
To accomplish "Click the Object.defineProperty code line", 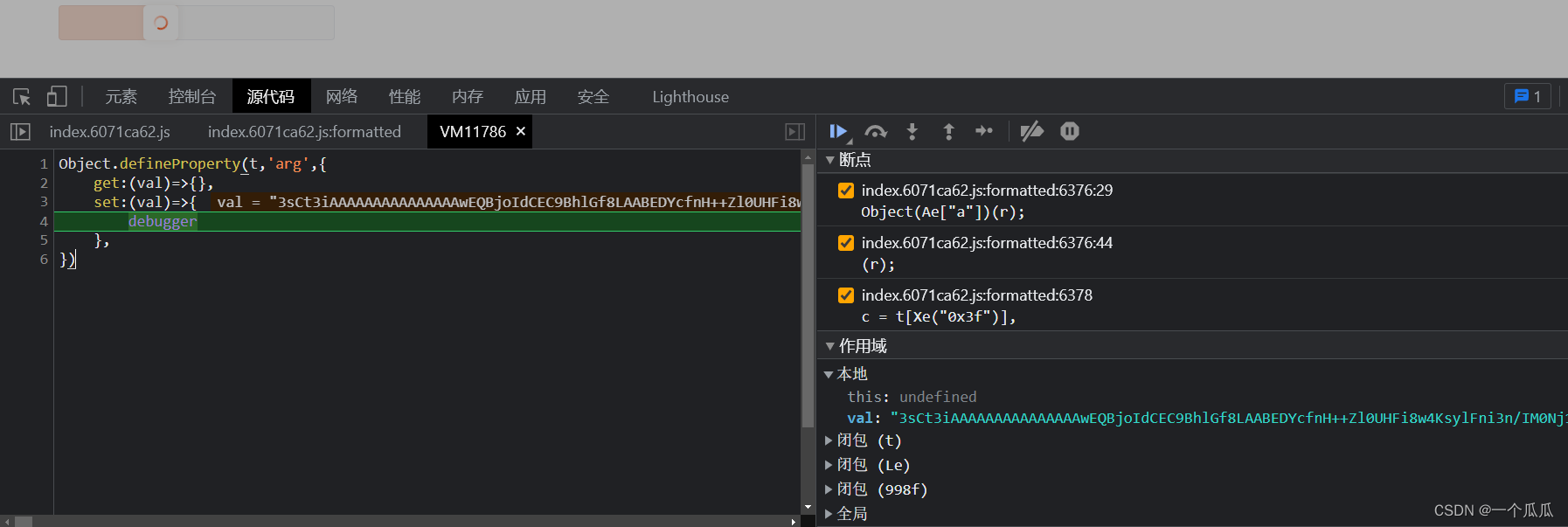I will pyautogui.click(x=192, y=163).
